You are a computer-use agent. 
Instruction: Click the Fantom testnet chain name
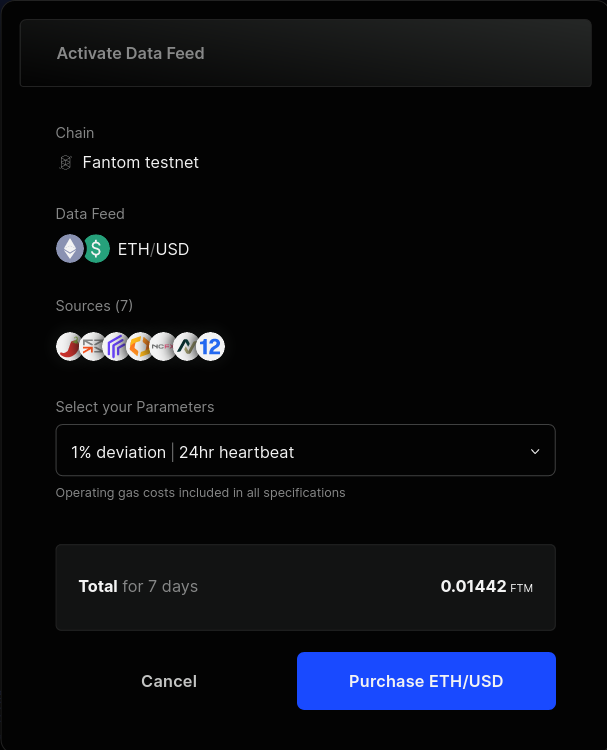(x=141, y=162)
